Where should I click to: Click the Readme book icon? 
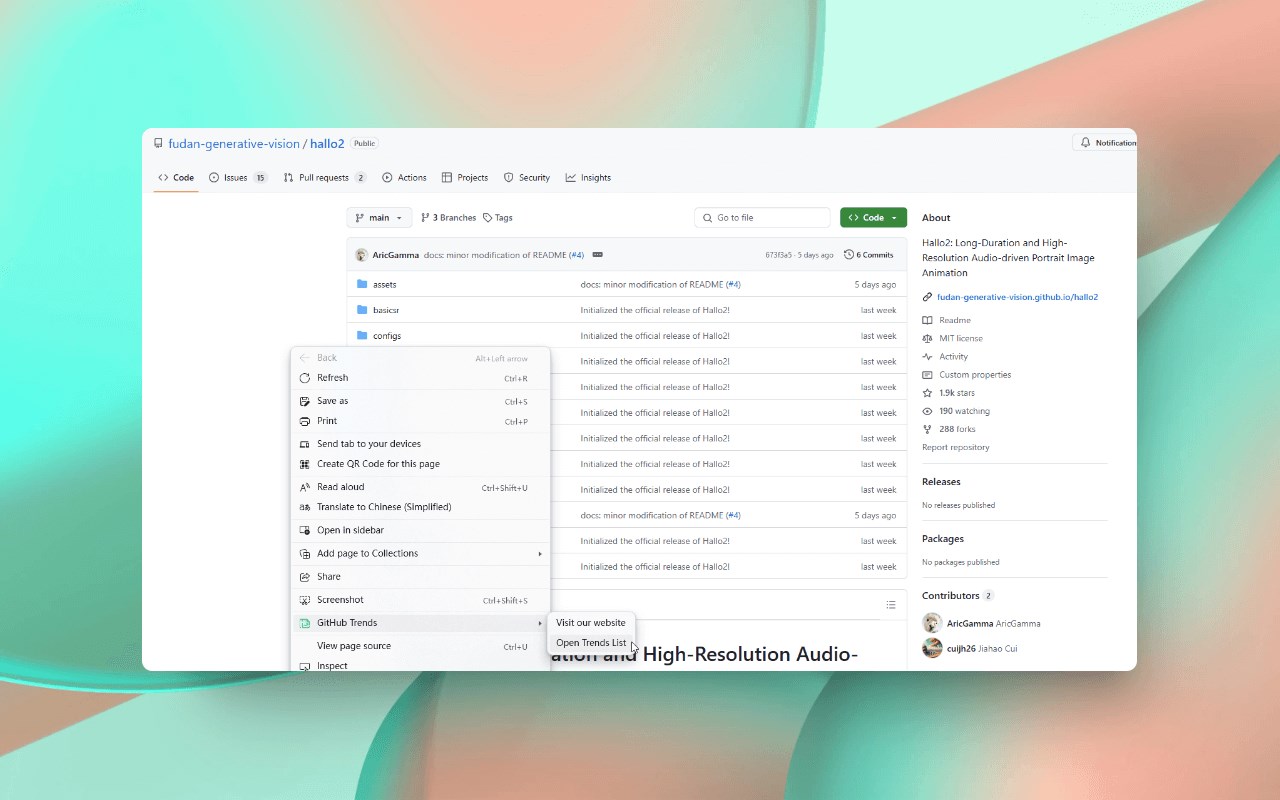[x=928, y=320]
